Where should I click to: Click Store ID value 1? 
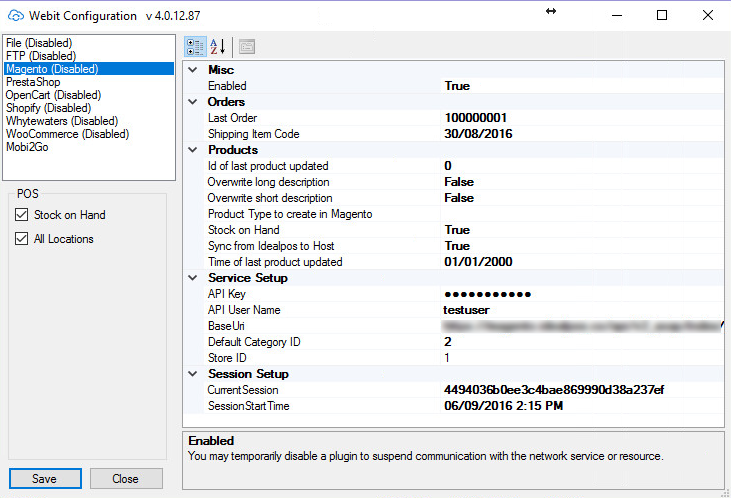click(582, 358)
